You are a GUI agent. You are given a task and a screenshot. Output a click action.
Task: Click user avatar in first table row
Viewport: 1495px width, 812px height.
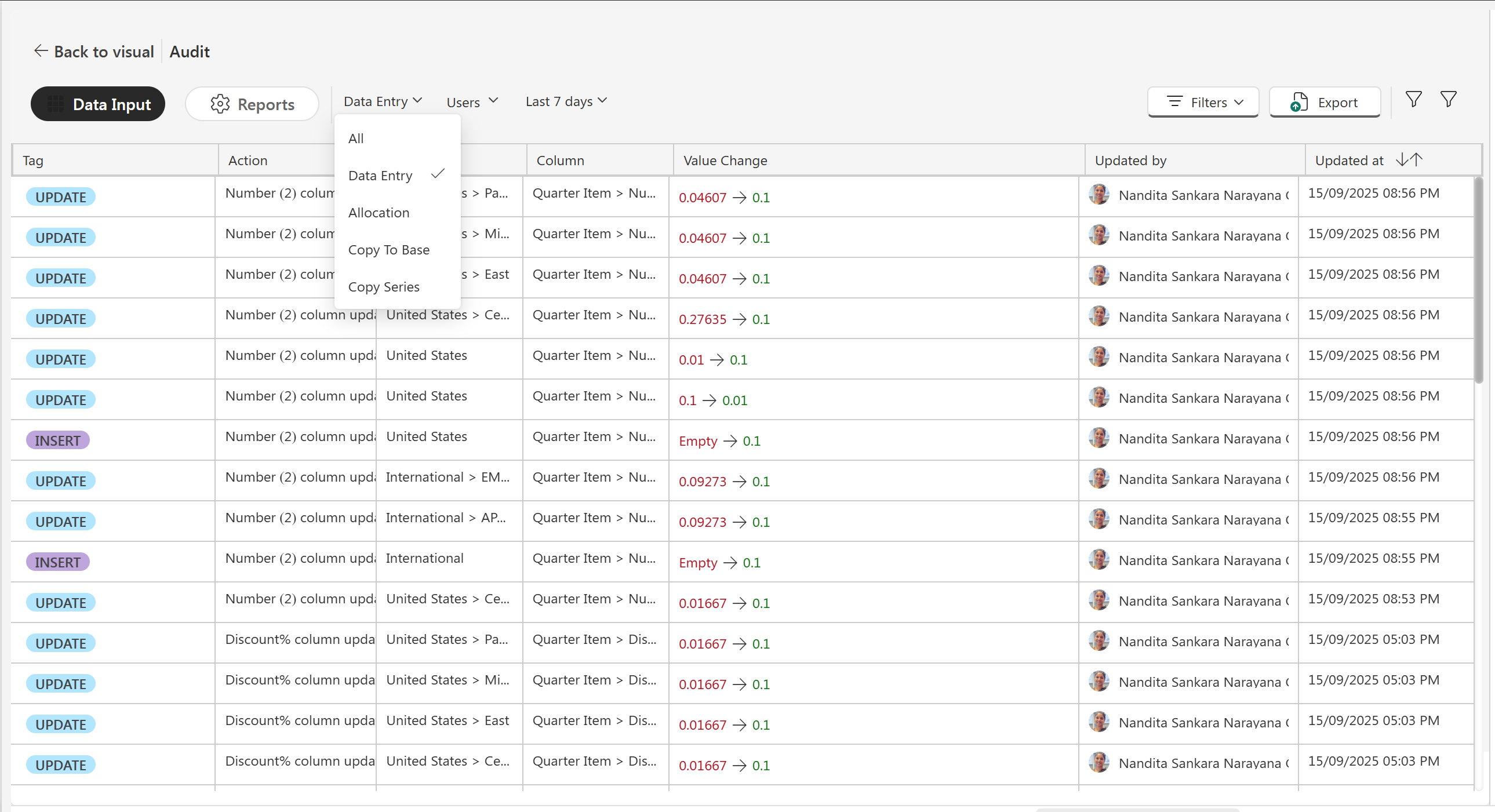[1098, 194]
